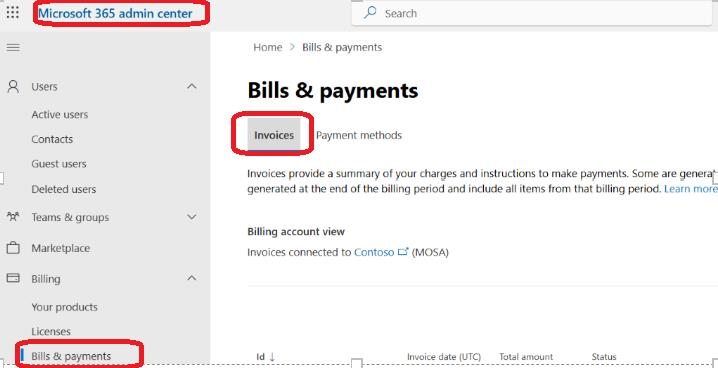718x368 pixels.
Task: Collapse the Billing section chevron
Action: click(192, 278)
